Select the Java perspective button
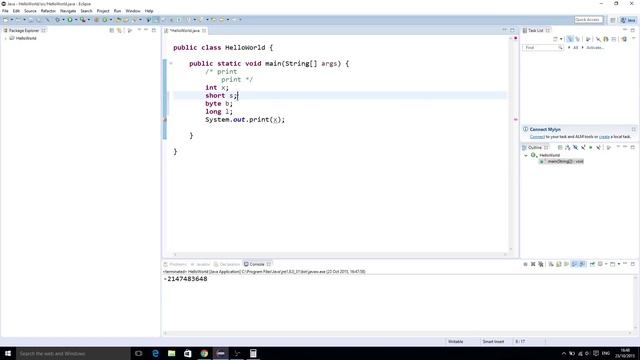Viewport: 640px width, 360px height. [628, 20]
